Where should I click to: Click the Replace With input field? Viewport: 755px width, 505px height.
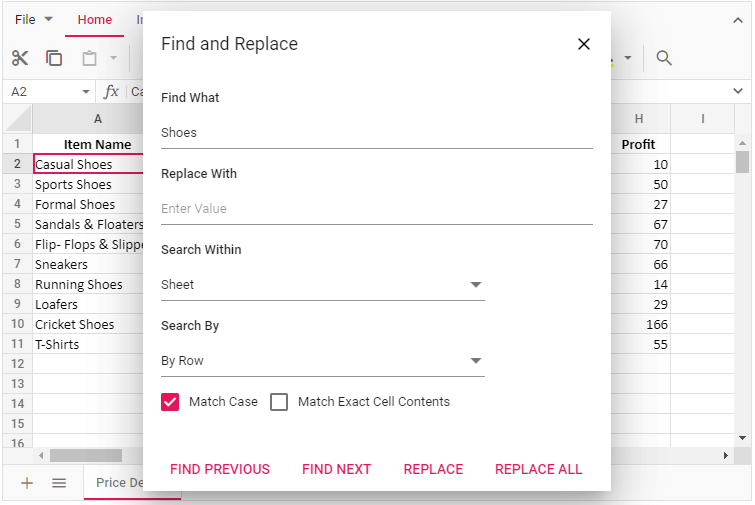click(x=376, y=209)
